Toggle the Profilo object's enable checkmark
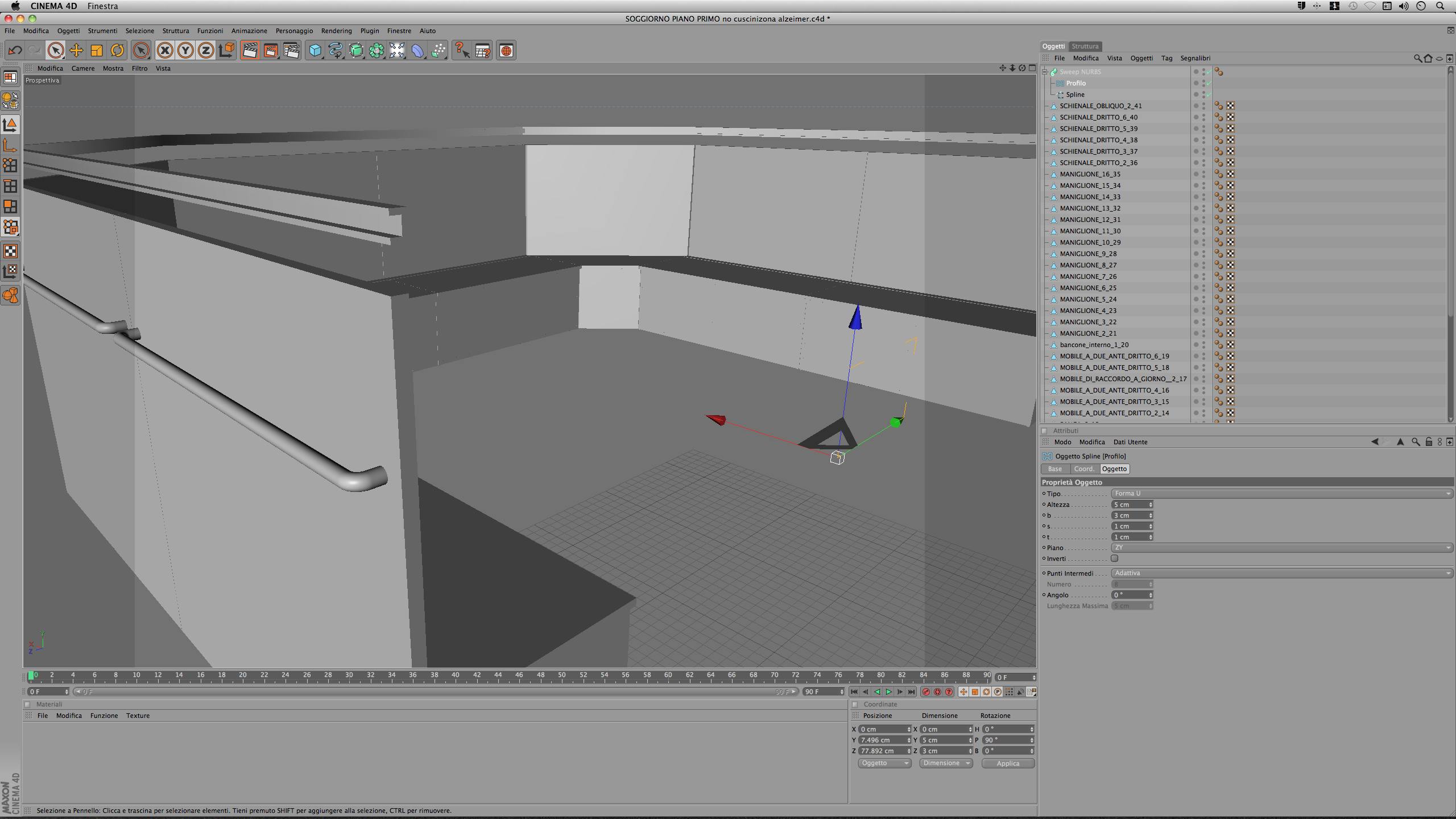The image size is (1456, 819). click(1209, 83)
